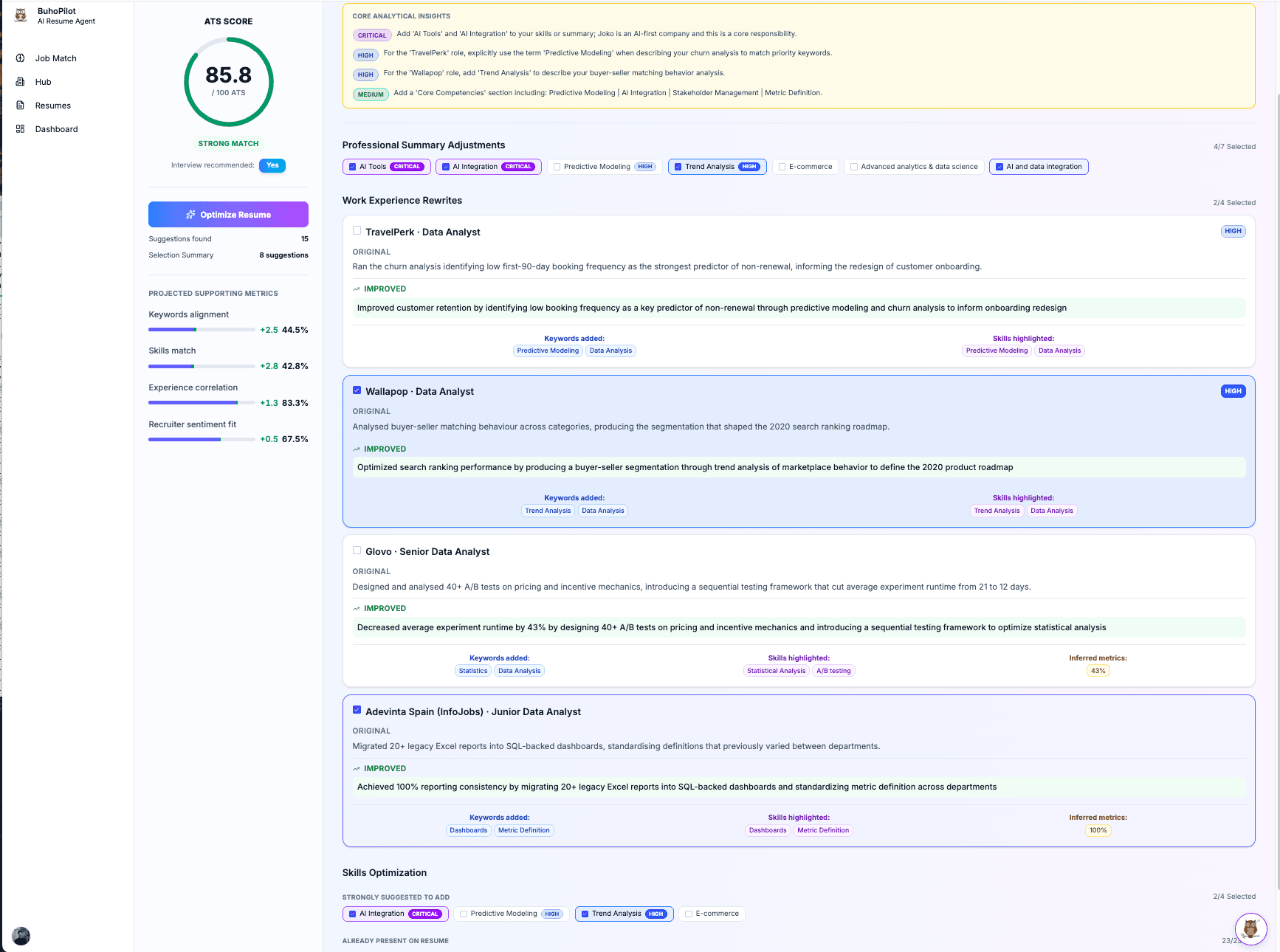Uncheck Trend Analysis summary adjustment
The height and width of the screenshot is (952, 1280).
click(678, 167)
